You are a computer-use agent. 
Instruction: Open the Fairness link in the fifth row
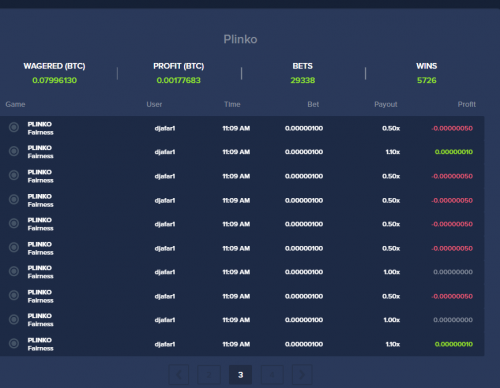41,229
